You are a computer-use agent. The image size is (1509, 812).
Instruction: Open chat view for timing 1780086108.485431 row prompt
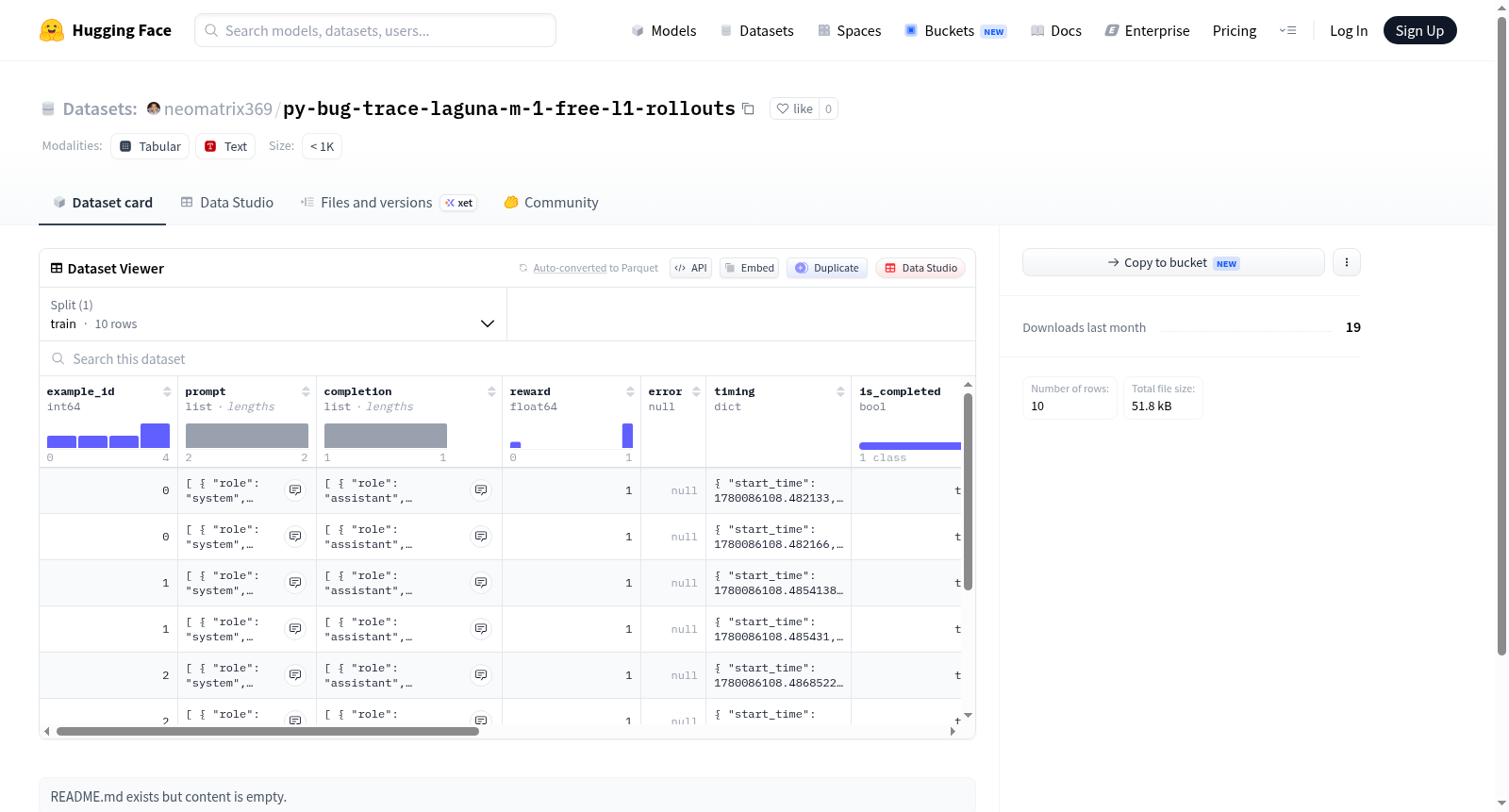point(295,629)
